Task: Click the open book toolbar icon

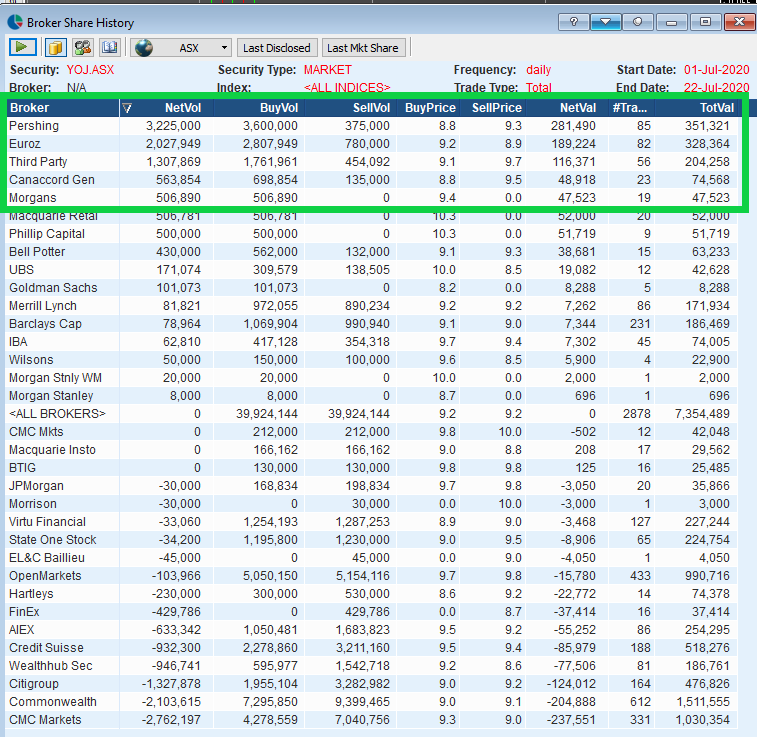Action: 110,47
